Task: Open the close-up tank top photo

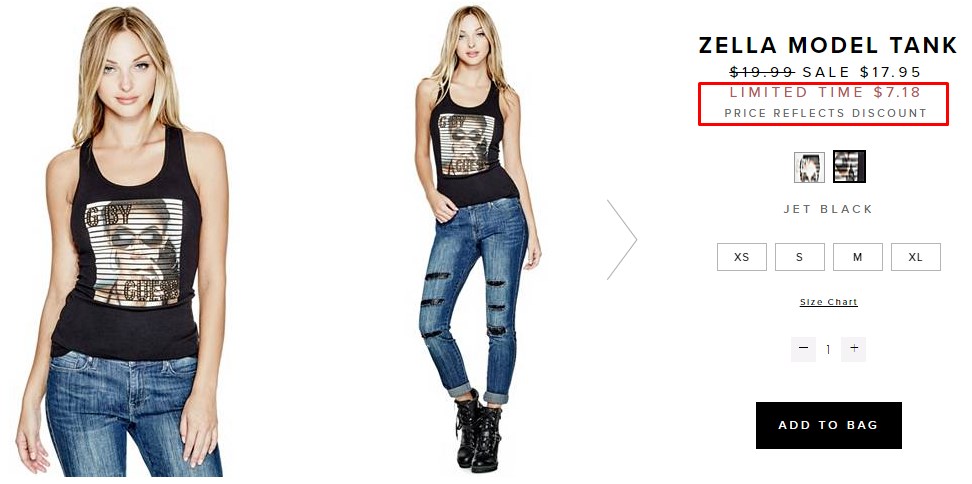Action: pyautogui.click(x=124, y=242)
